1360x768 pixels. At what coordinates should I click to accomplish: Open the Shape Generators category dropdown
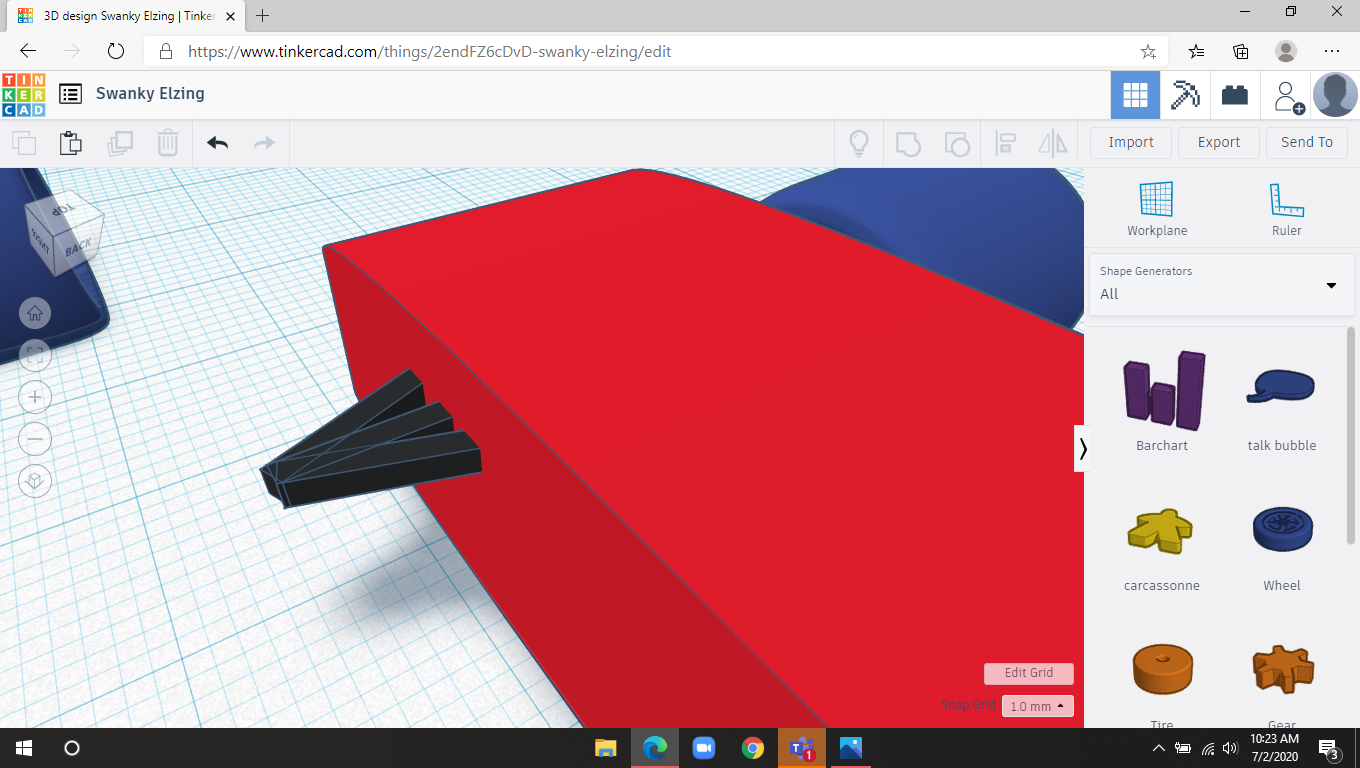coord(1220,284)
